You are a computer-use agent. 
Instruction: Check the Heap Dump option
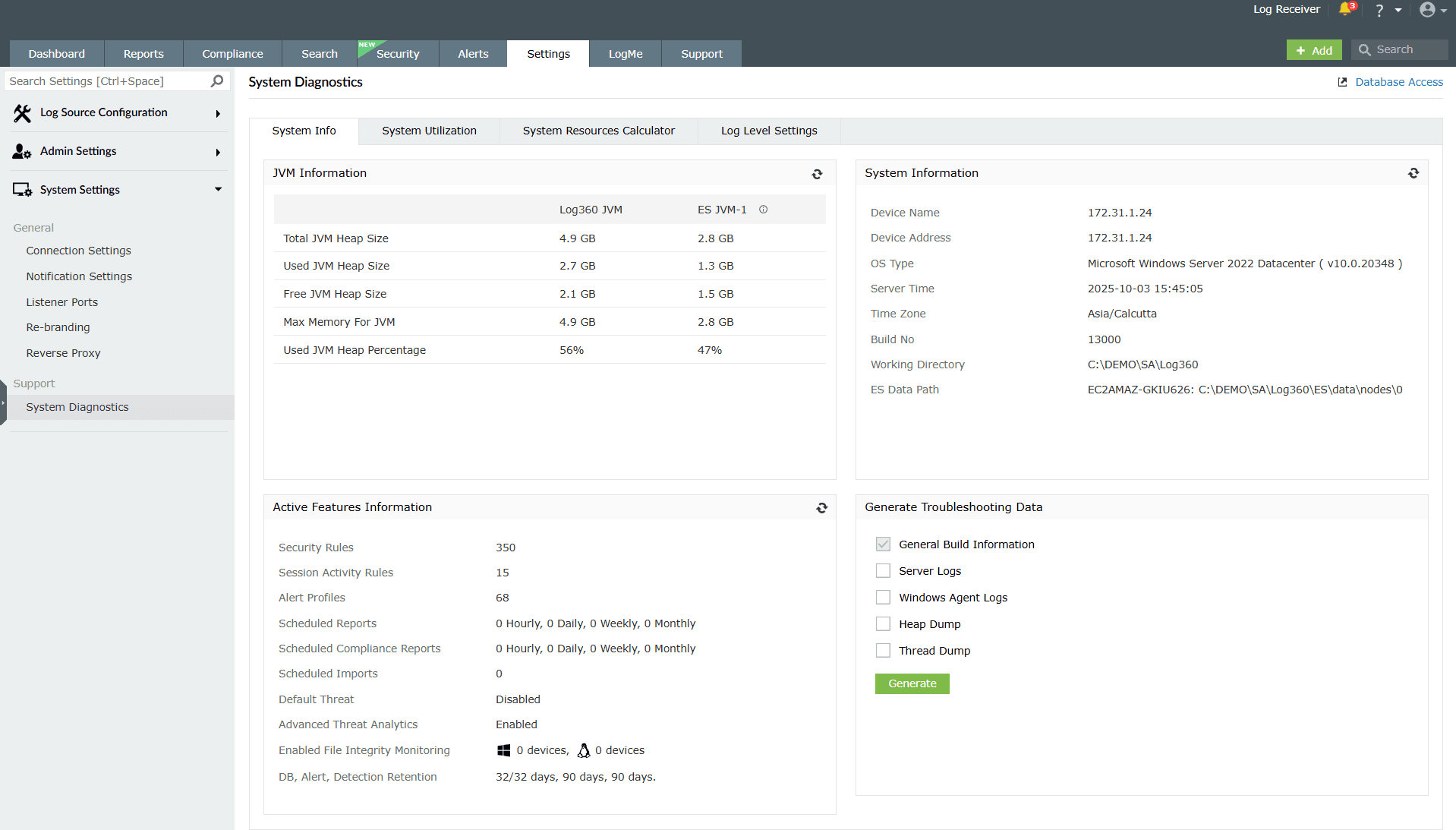(883, 624)
